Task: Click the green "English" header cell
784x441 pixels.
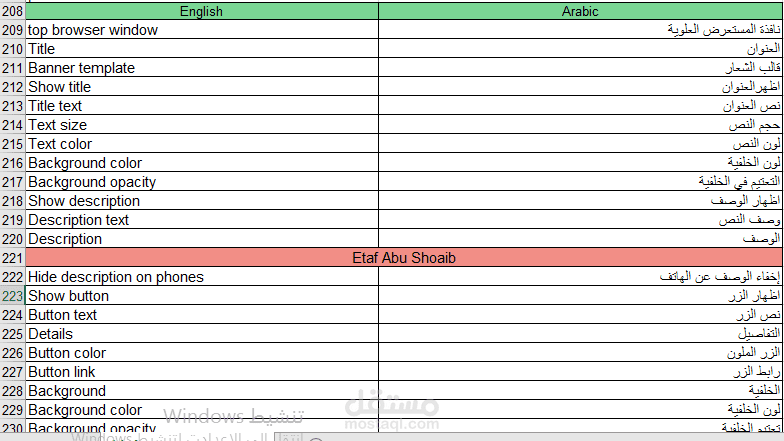Action: tap(201, 11)
